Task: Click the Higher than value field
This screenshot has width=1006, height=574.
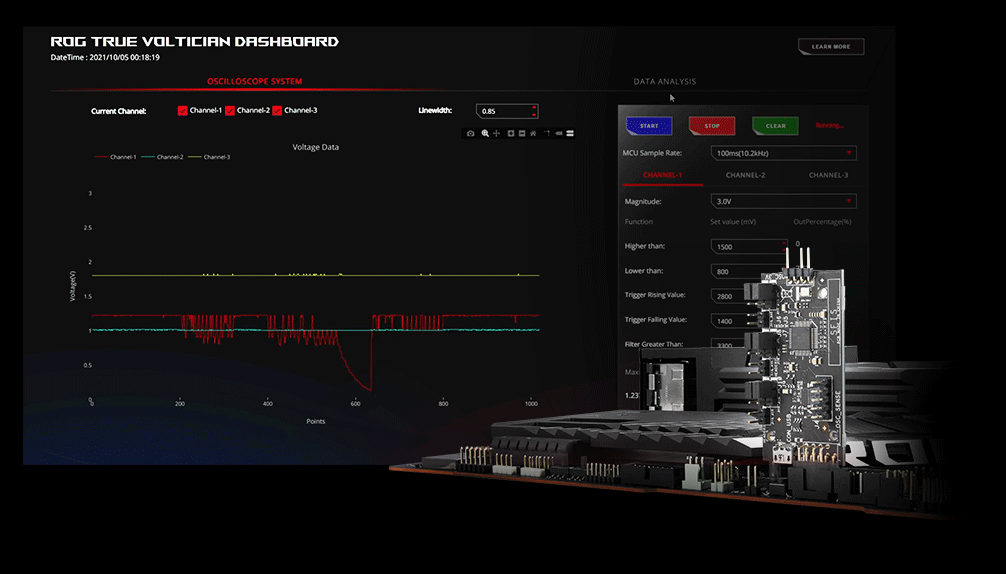Action: (749, 246)
